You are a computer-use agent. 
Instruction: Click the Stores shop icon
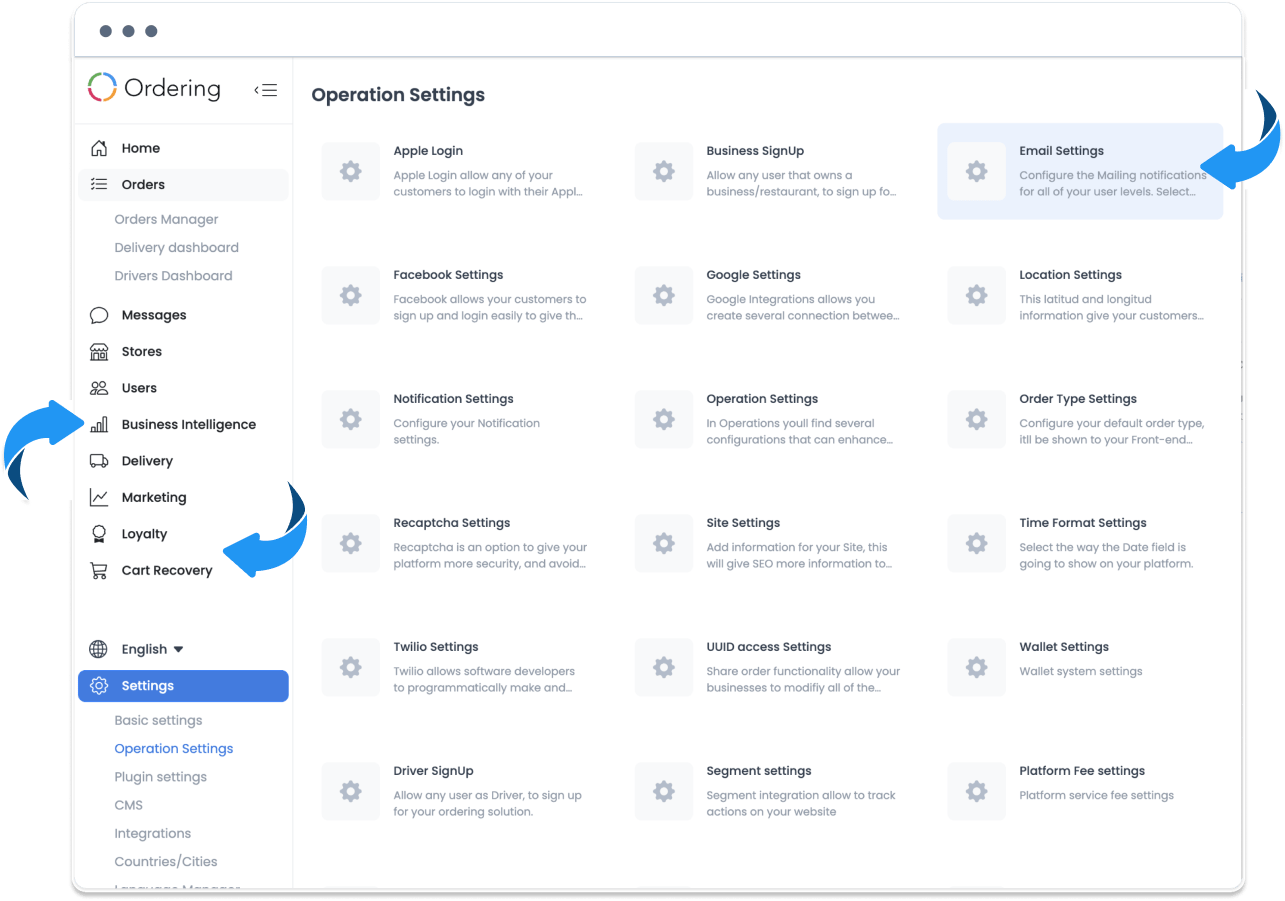point(99,351)
